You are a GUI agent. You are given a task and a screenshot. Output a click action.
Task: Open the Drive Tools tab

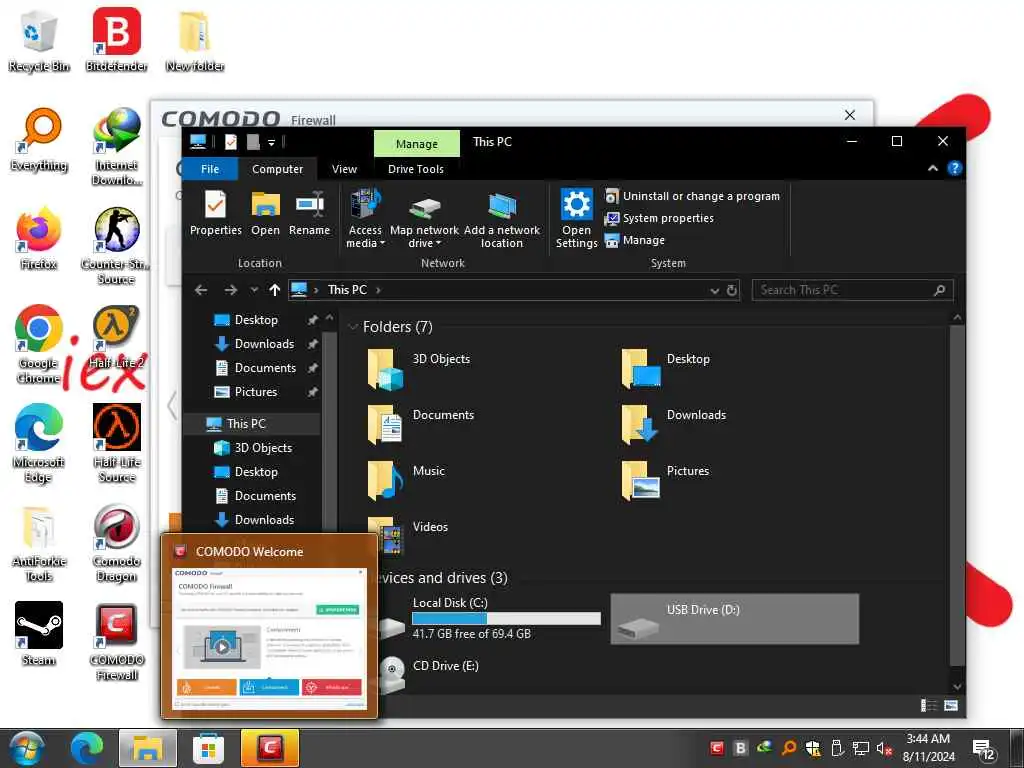pyautogui.click(x=416, y=168)
